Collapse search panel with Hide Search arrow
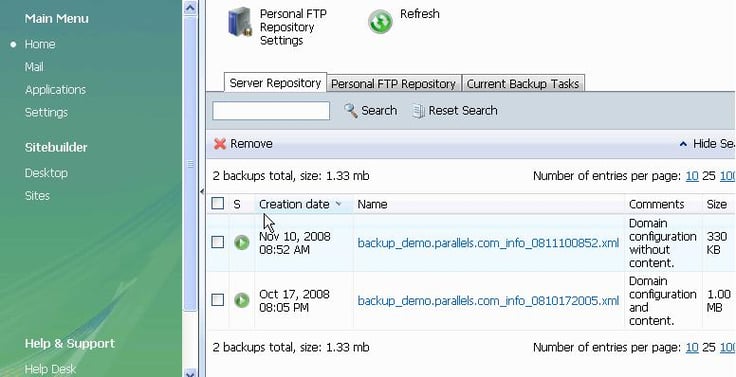 [683, 144]
